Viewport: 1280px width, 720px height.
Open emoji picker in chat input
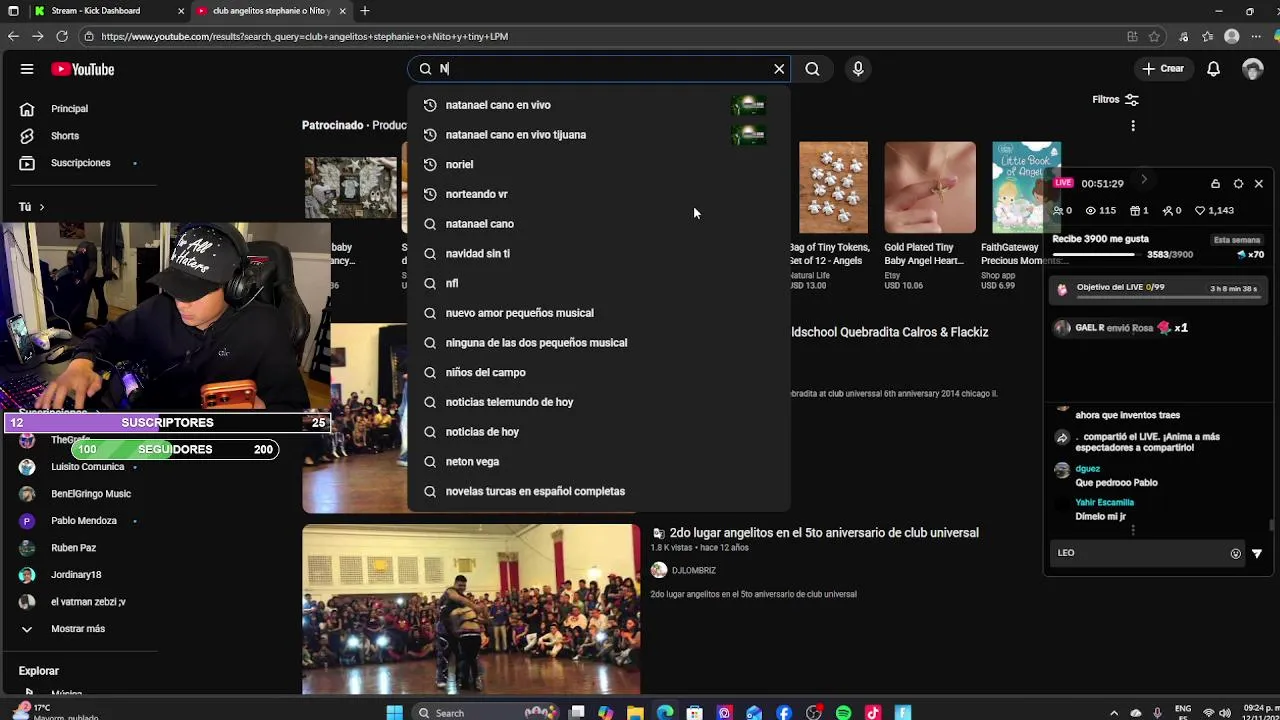pos(1235,553)
